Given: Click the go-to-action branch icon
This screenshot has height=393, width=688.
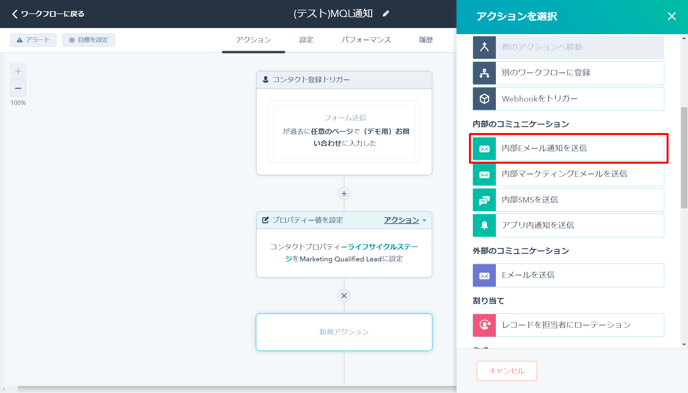Looking at the screenshot, I should (484, 47).
